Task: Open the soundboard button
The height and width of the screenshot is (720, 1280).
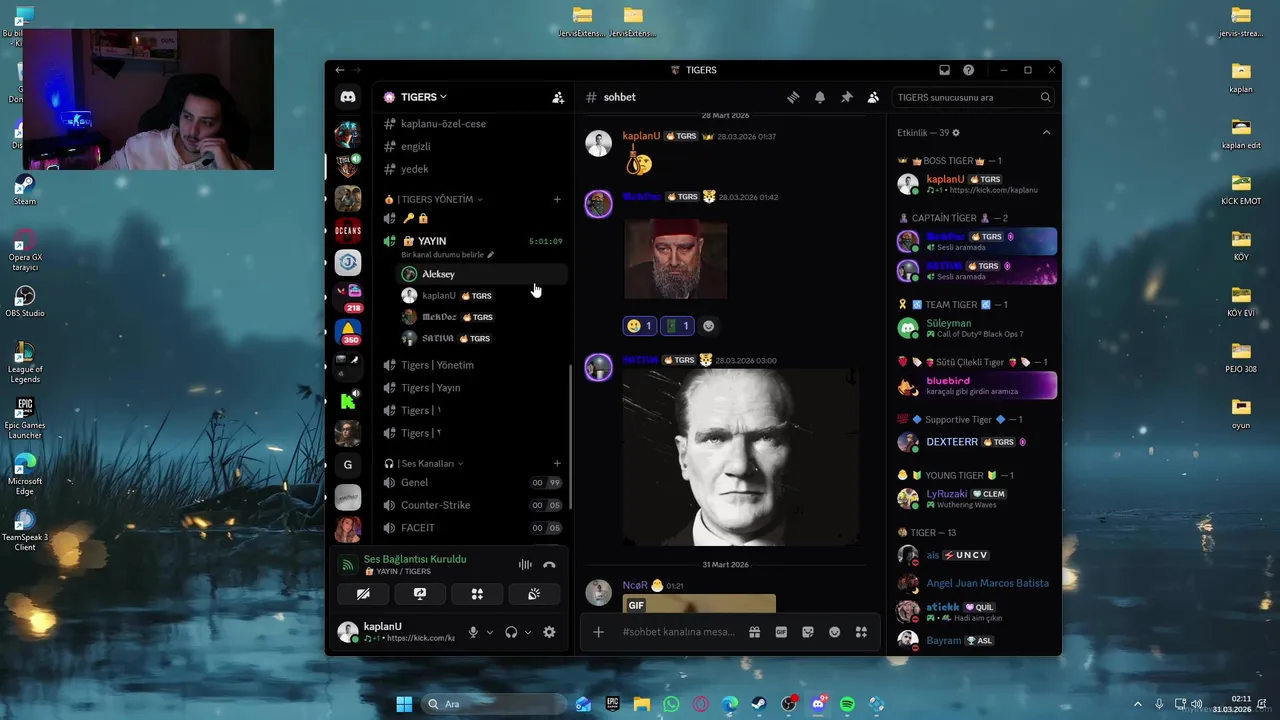Action: pos(534,594)
